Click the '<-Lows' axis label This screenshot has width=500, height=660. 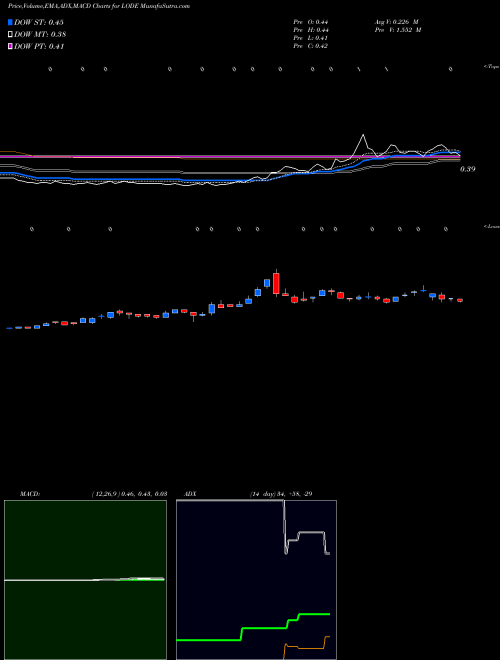point(492,226)
